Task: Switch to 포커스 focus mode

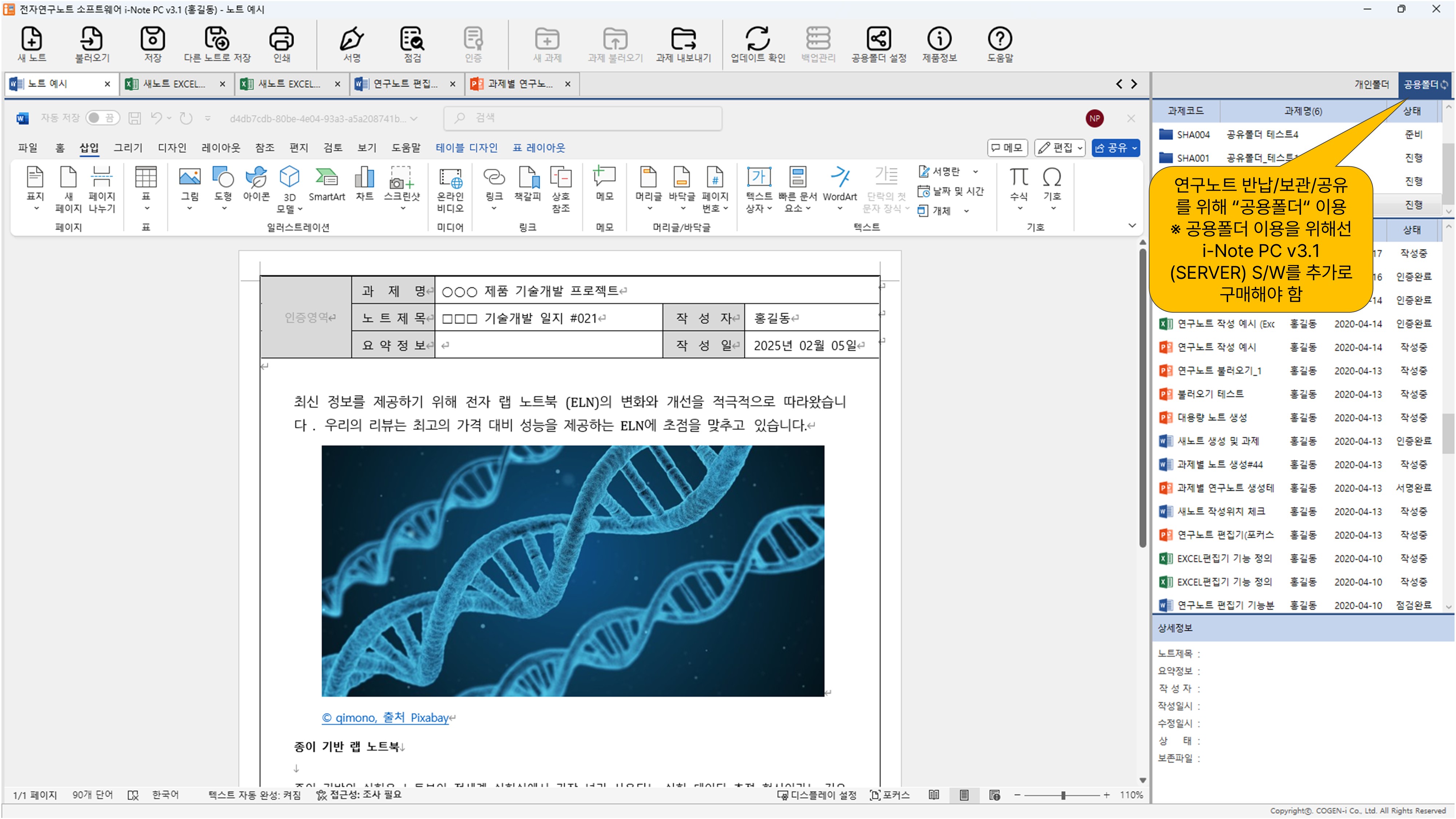Action: coord(890,795)
